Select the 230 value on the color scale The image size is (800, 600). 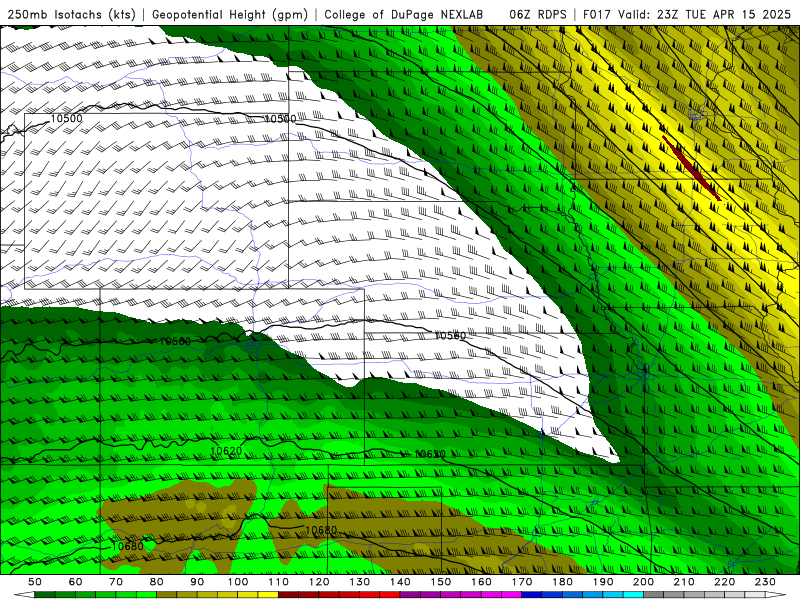click(x=765, y=582)
